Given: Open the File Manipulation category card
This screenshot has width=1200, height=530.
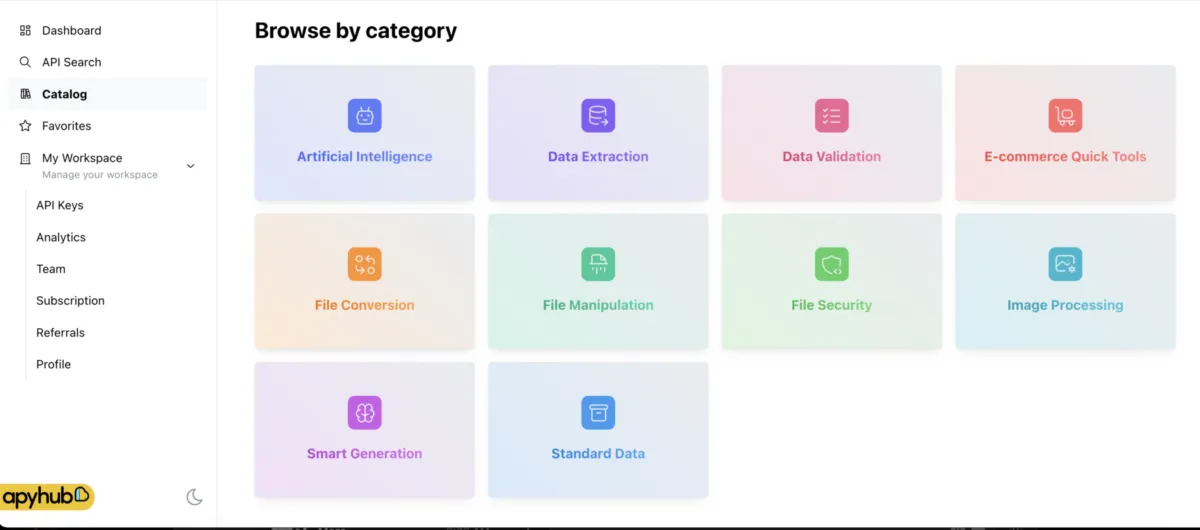Looking at the screenshot, I should (598, 282).
